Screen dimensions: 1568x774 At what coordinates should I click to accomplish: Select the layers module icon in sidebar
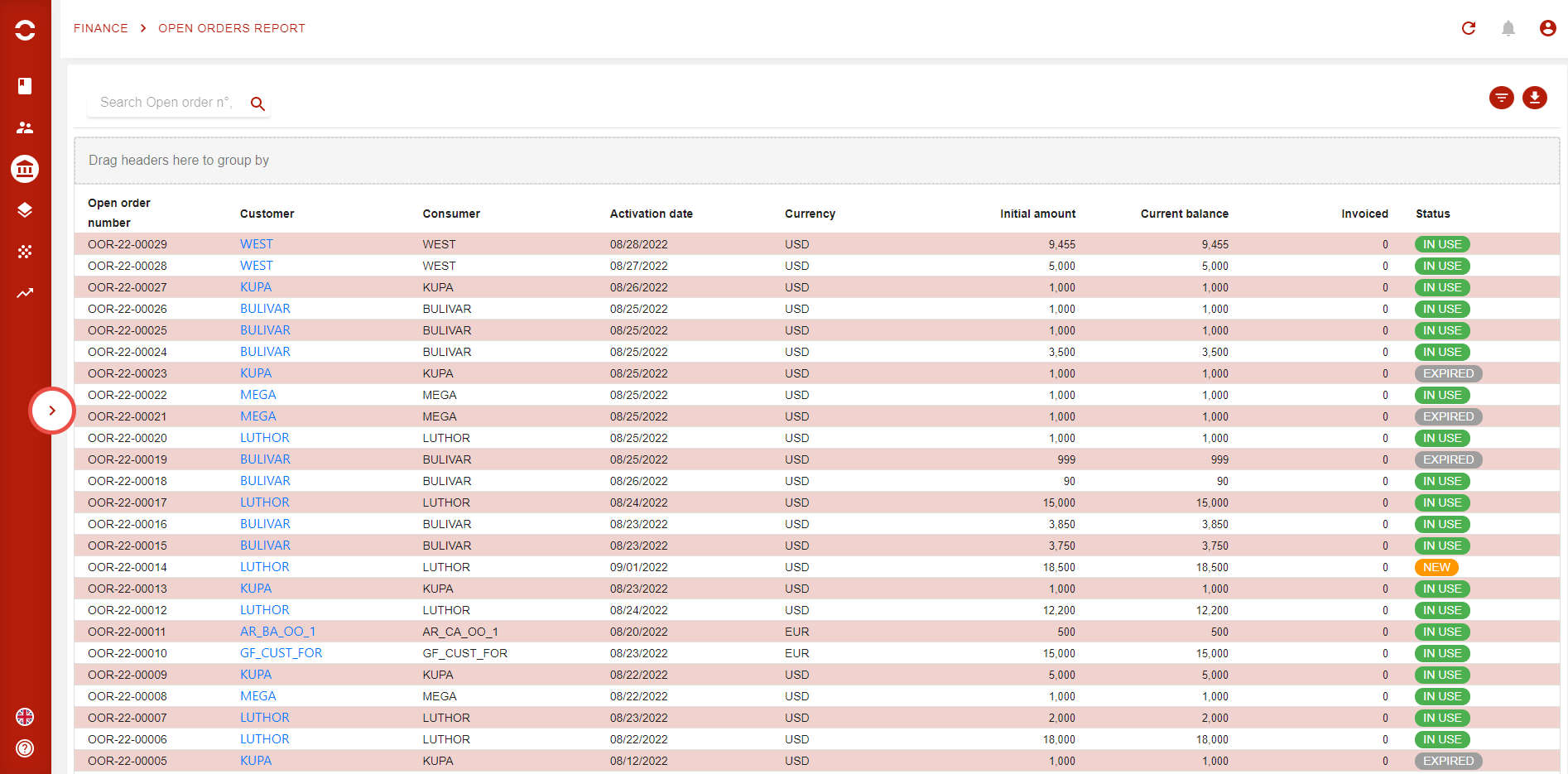[25, 210]
